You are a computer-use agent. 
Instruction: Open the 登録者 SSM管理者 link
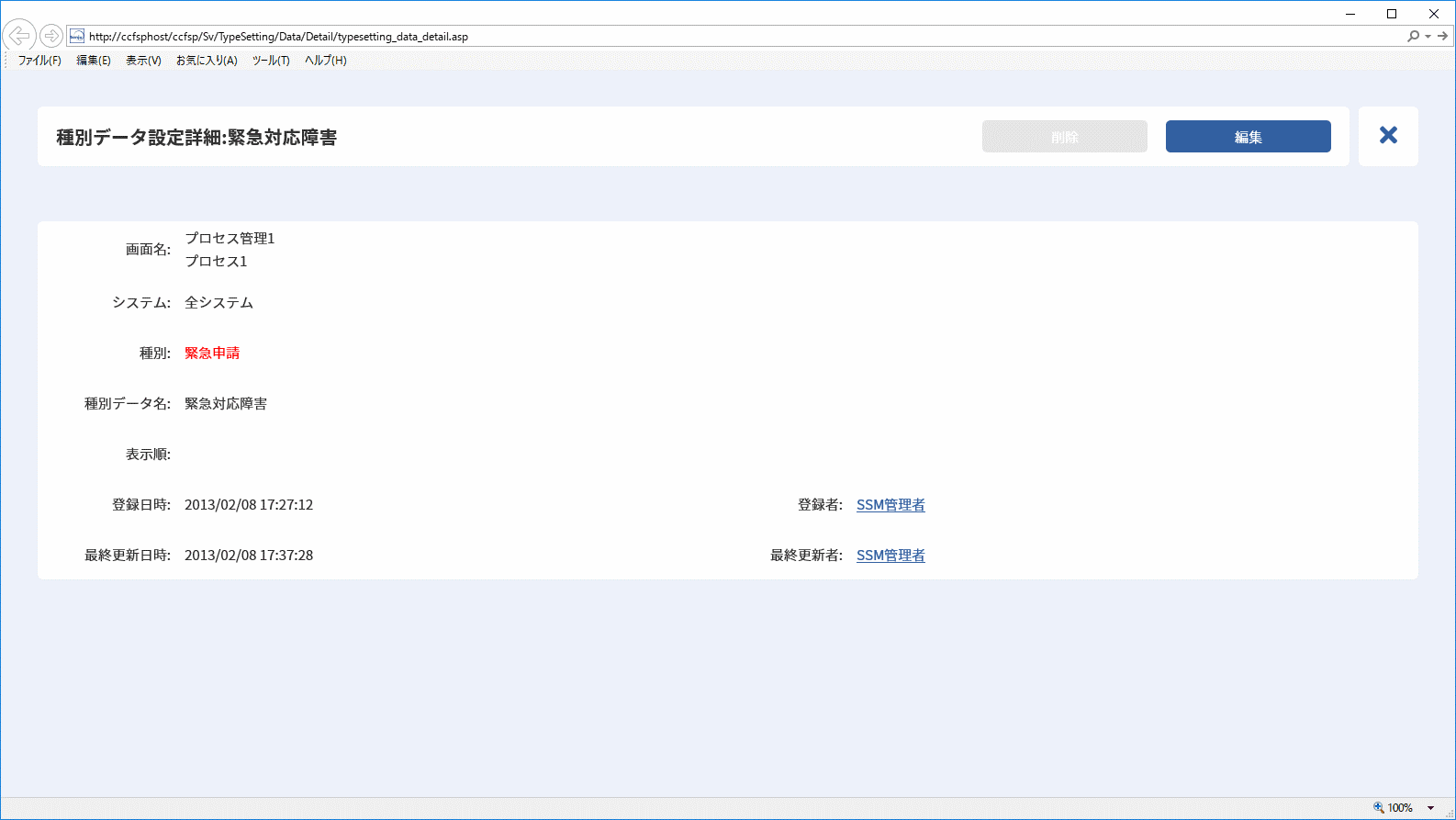(x=890, y=505)
